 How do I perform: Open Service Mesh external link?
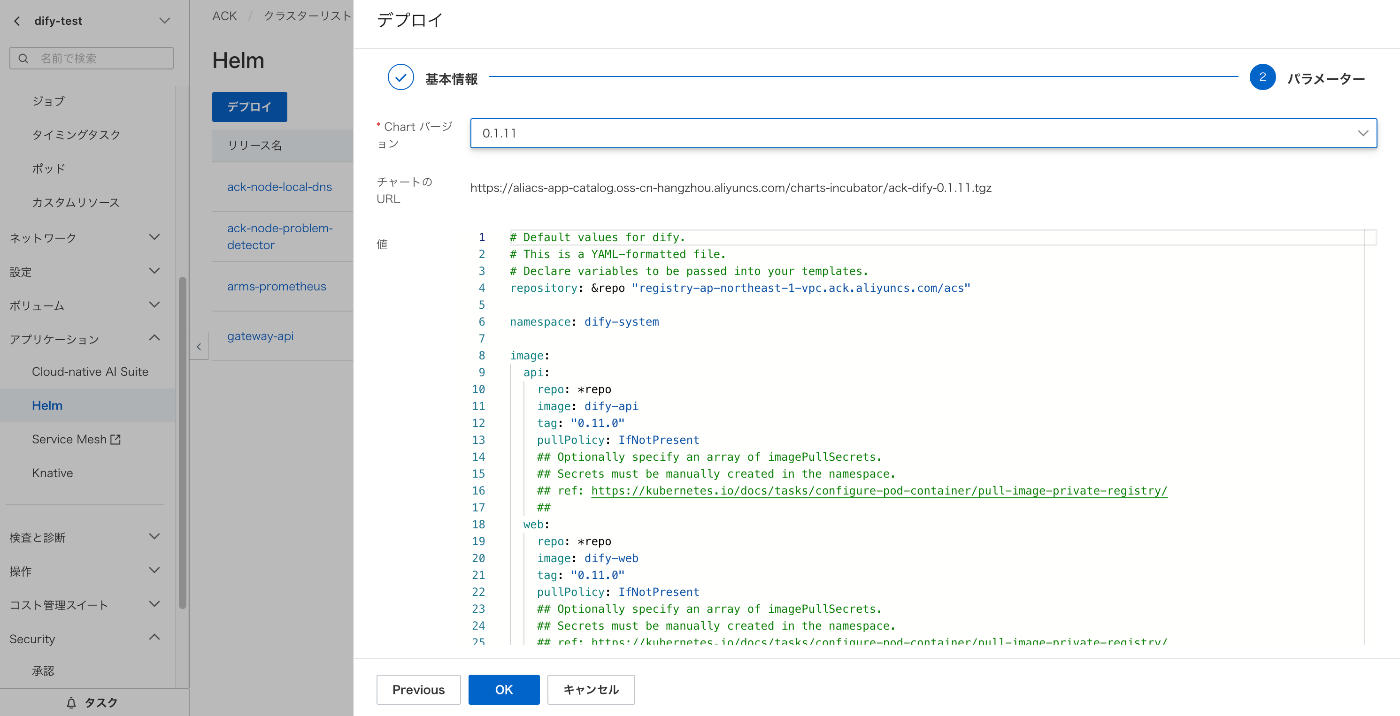tap(76, 439)
